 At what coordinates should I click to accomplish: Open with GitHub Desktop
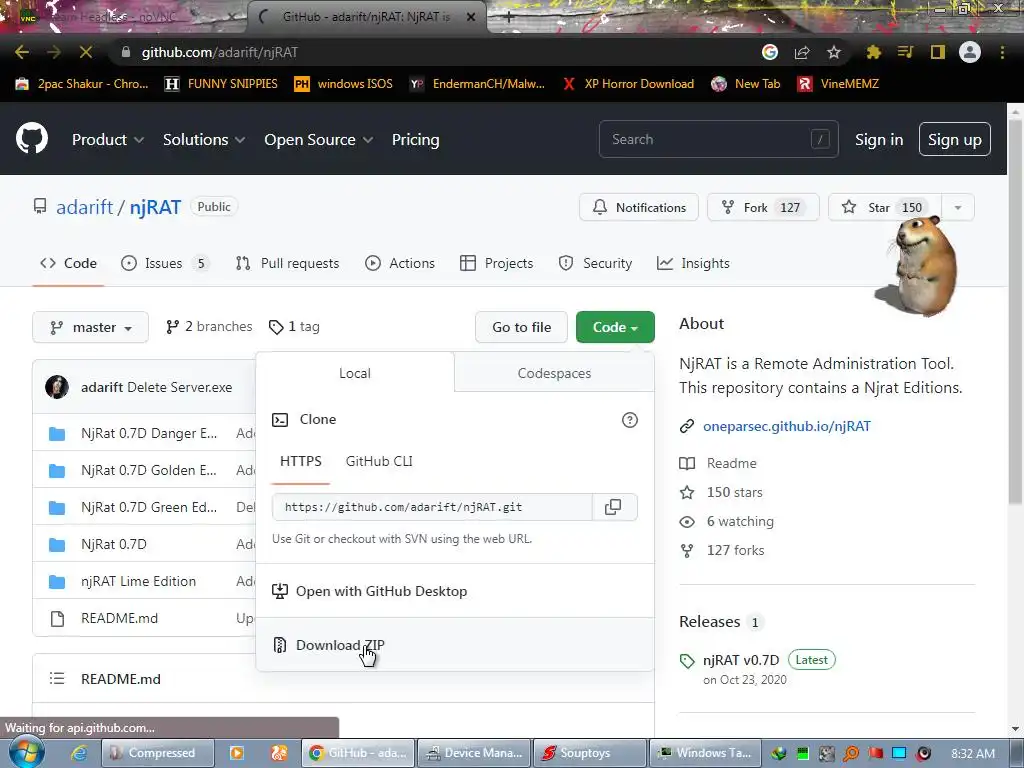(381, 591)
